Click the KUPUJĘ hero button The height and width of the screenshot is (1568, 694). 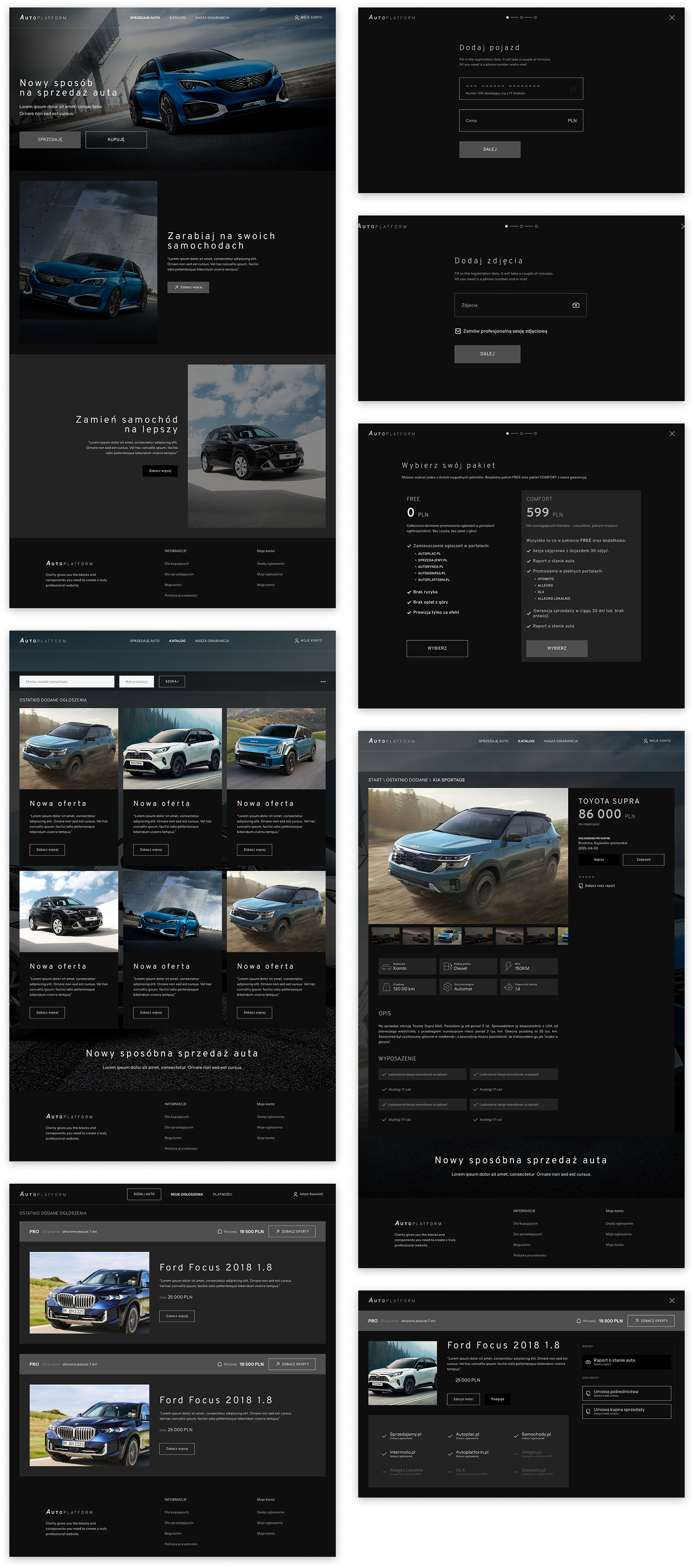pos(116,139)
